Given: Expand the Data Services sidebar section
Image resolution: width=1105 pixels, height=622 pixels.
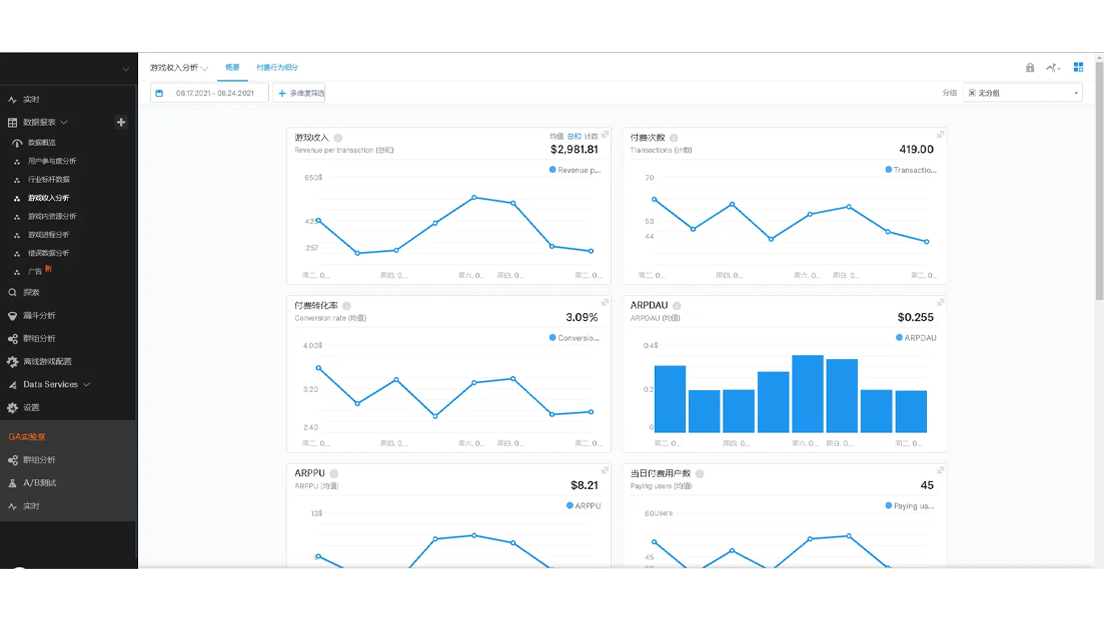Looking at the screenshot, I should (56, 385).
